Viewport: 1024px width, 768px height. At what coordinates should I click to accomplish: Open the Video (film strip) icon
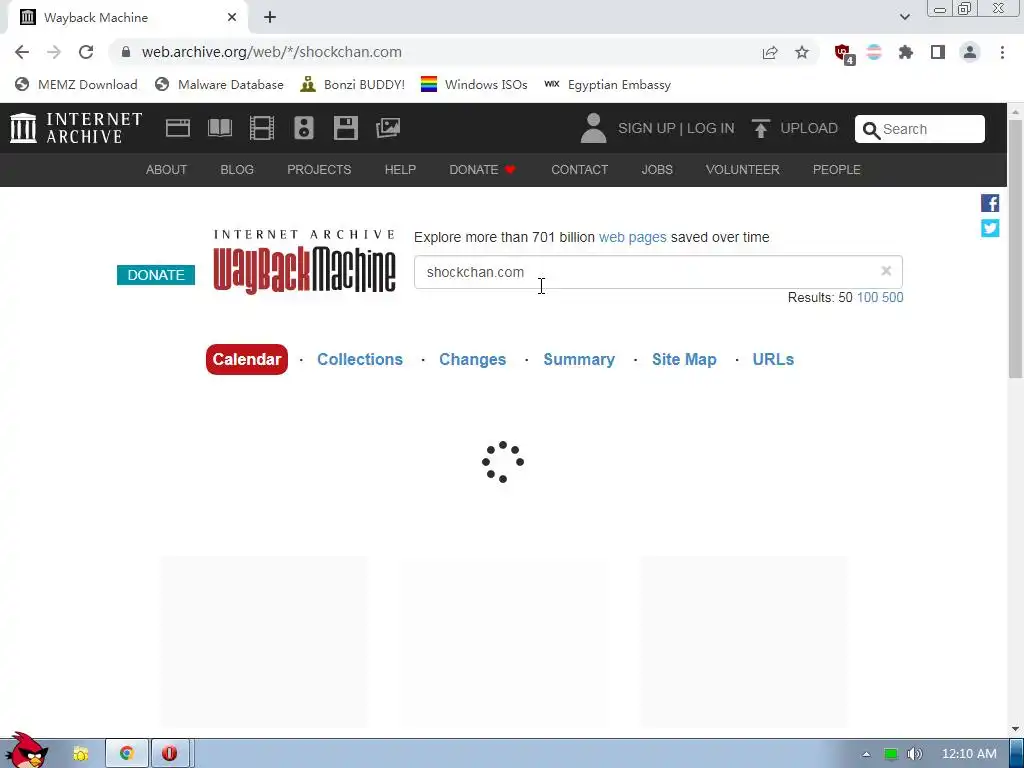(262, 128)
